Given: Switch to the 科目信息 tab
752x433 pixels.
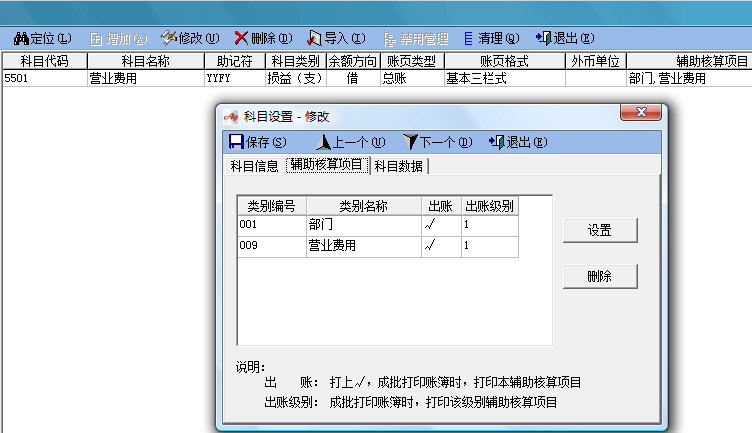Looking at the screenshot, I should click(x=254, y=166).
